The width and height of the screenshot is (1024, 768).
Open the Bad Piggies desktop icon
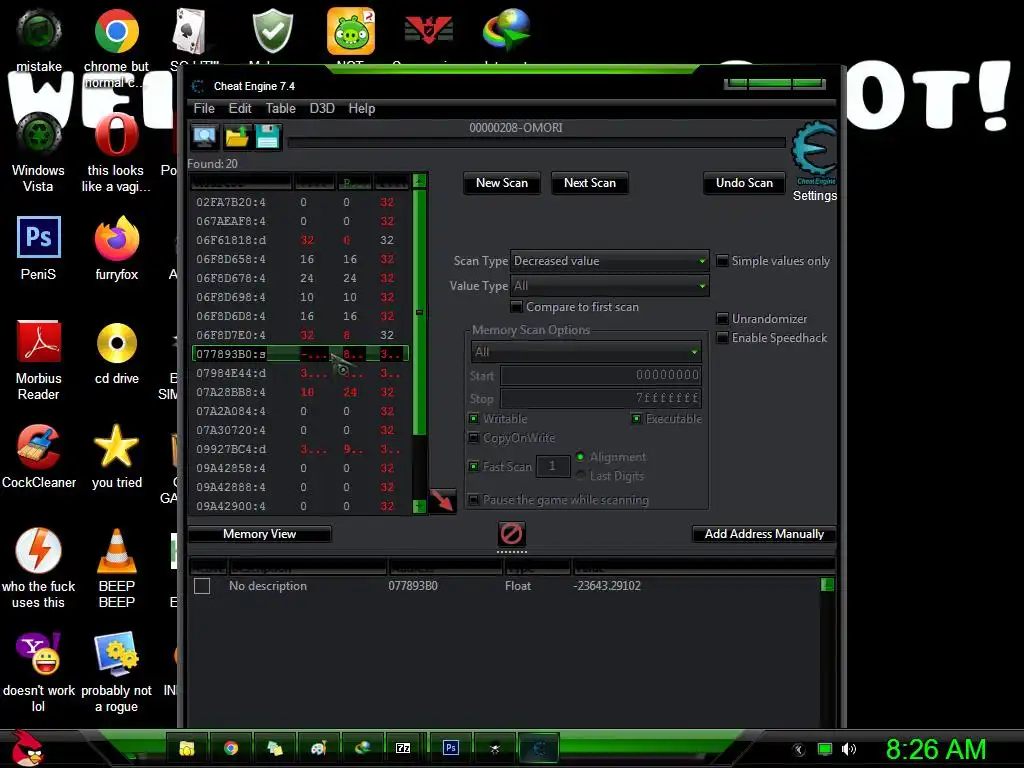pos(351,31)
